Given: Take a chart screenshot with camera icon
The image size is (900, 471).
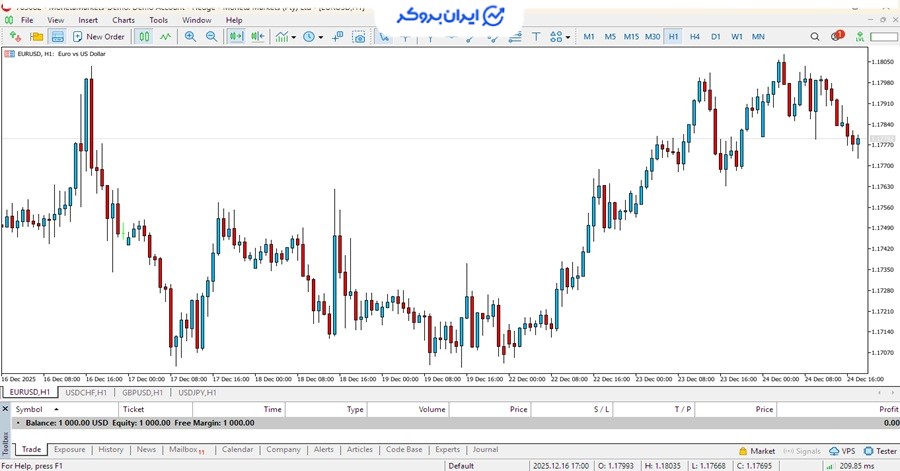Looking at the screenshot, I should [360, 37].
